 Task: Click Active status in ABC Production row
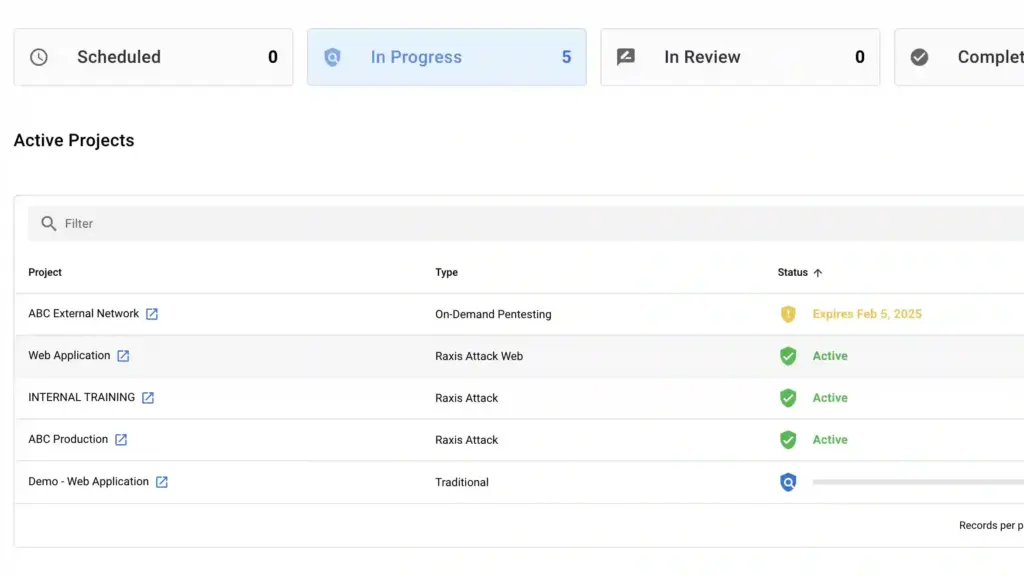click(830, 440)
